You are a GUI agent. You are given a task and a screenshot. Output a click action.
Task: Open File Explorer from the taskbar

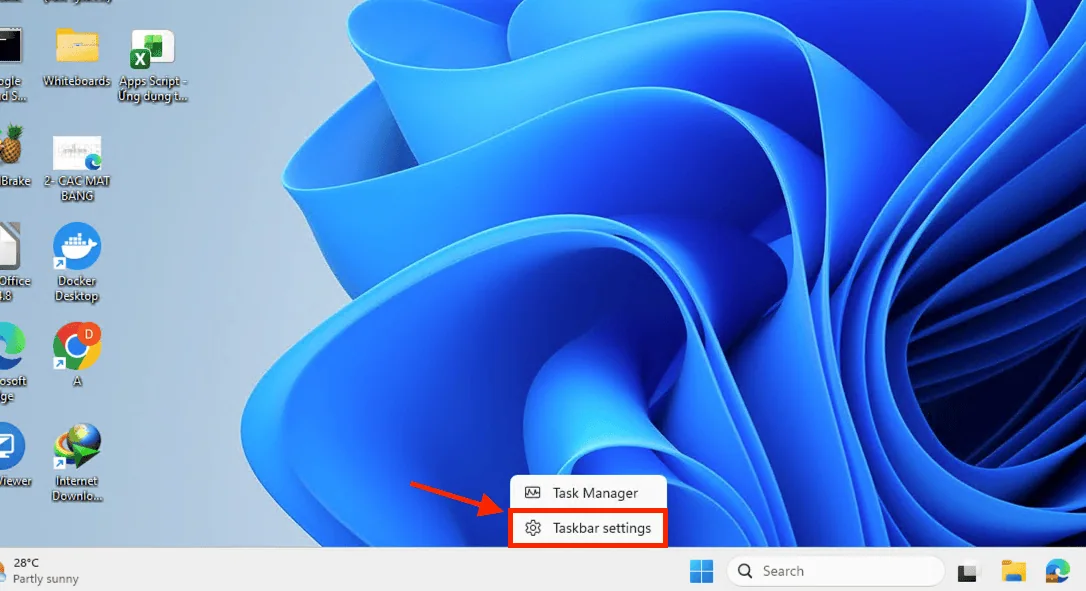coord(1014,571)
